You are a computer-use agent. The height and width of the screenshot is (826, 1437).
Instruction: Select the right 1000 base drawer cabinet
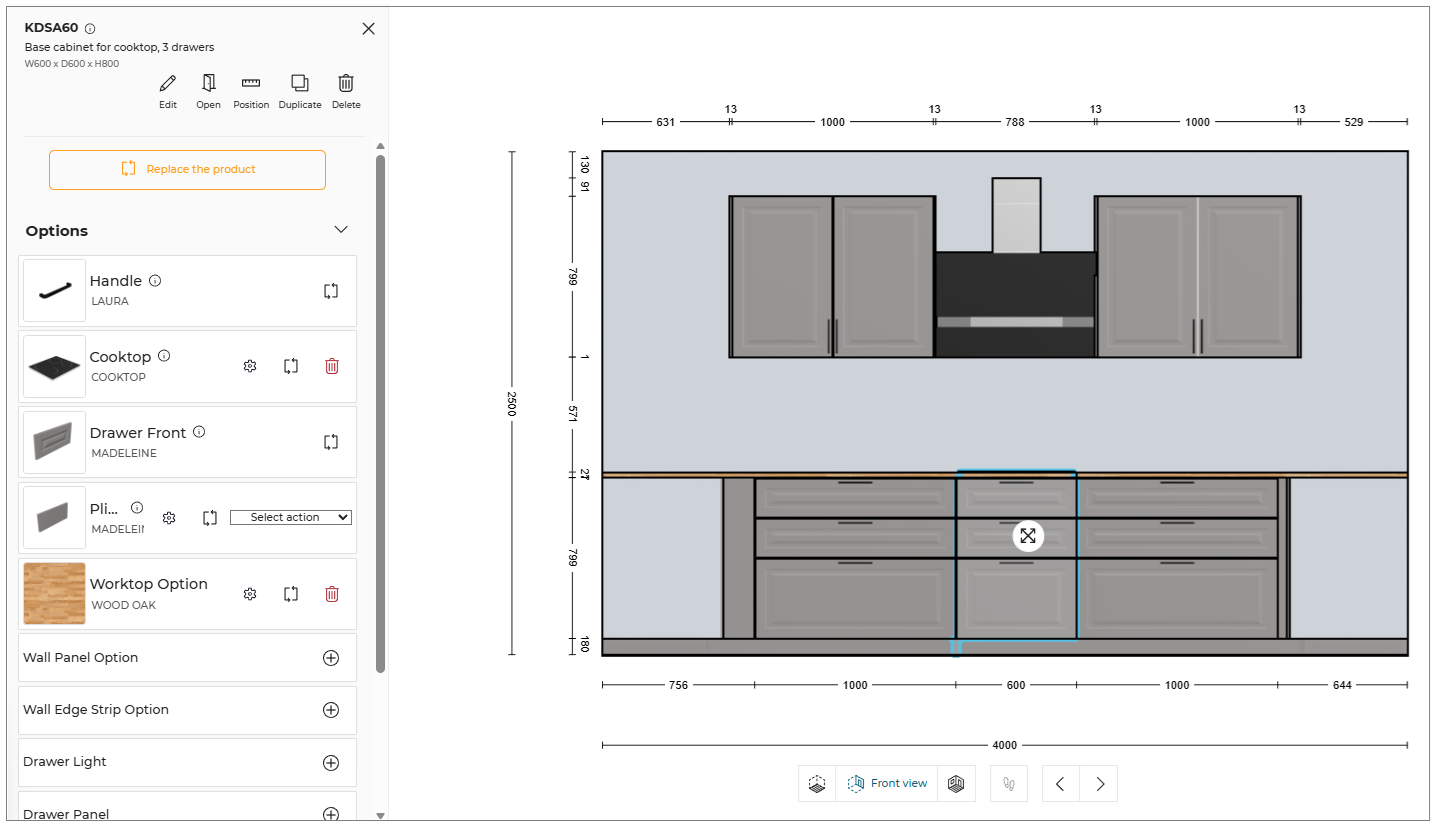coord(1178,558)
